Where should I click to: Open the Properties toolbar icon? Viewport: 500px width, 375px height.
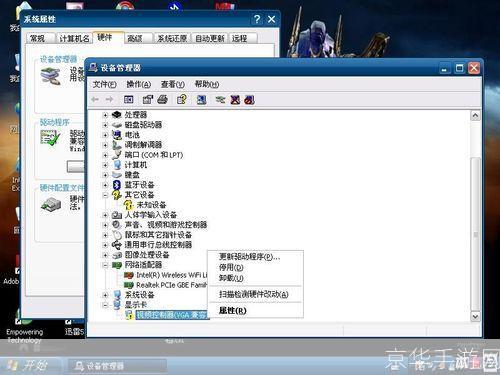coord(147,99)
